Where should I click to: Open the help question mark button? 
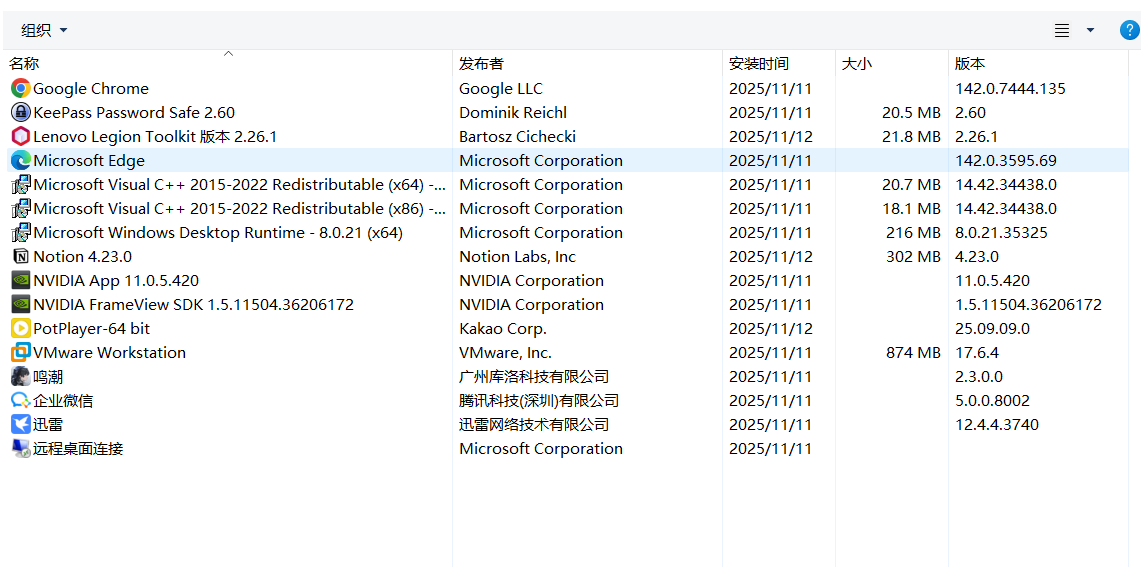(1129, 30)
